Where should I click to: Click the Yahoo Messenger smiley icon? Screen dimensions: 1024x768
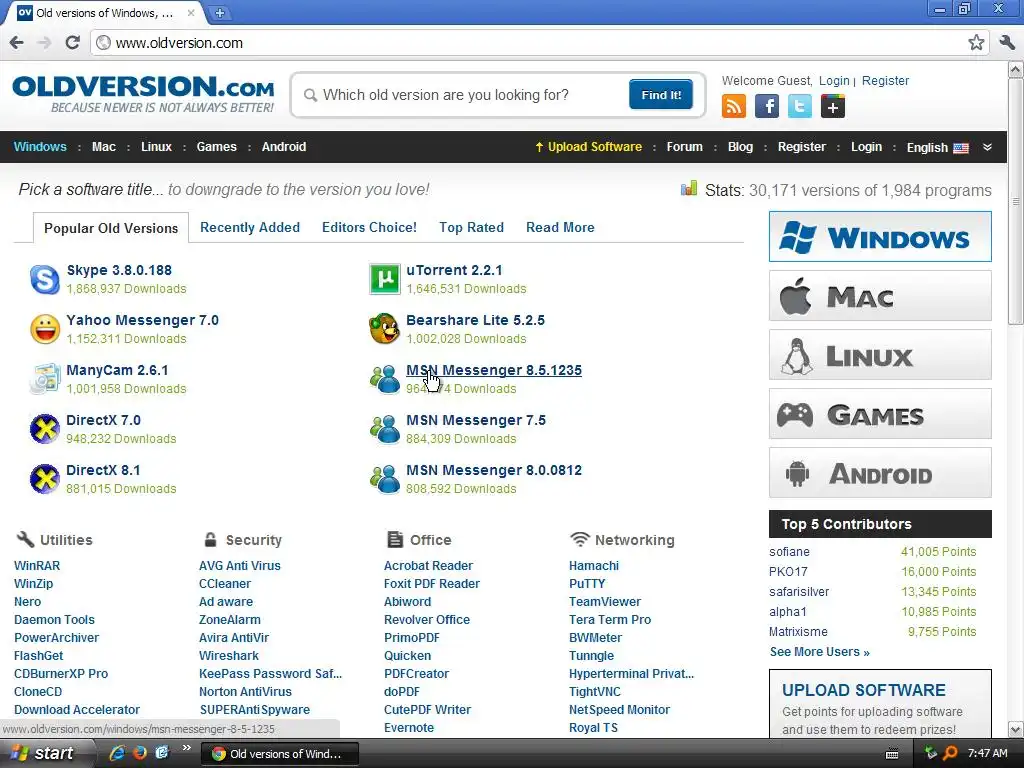click(x=45, y=329)
